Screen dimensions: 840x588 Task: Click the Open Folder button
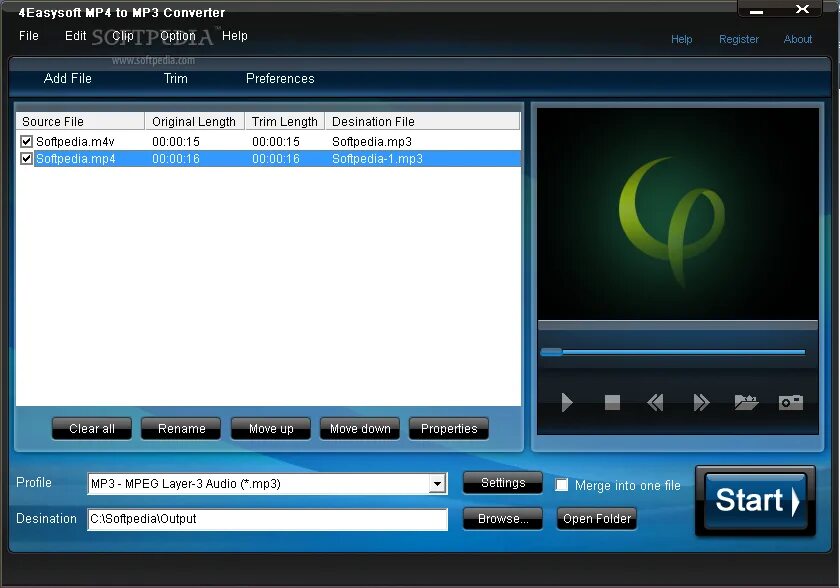[596, 518]
